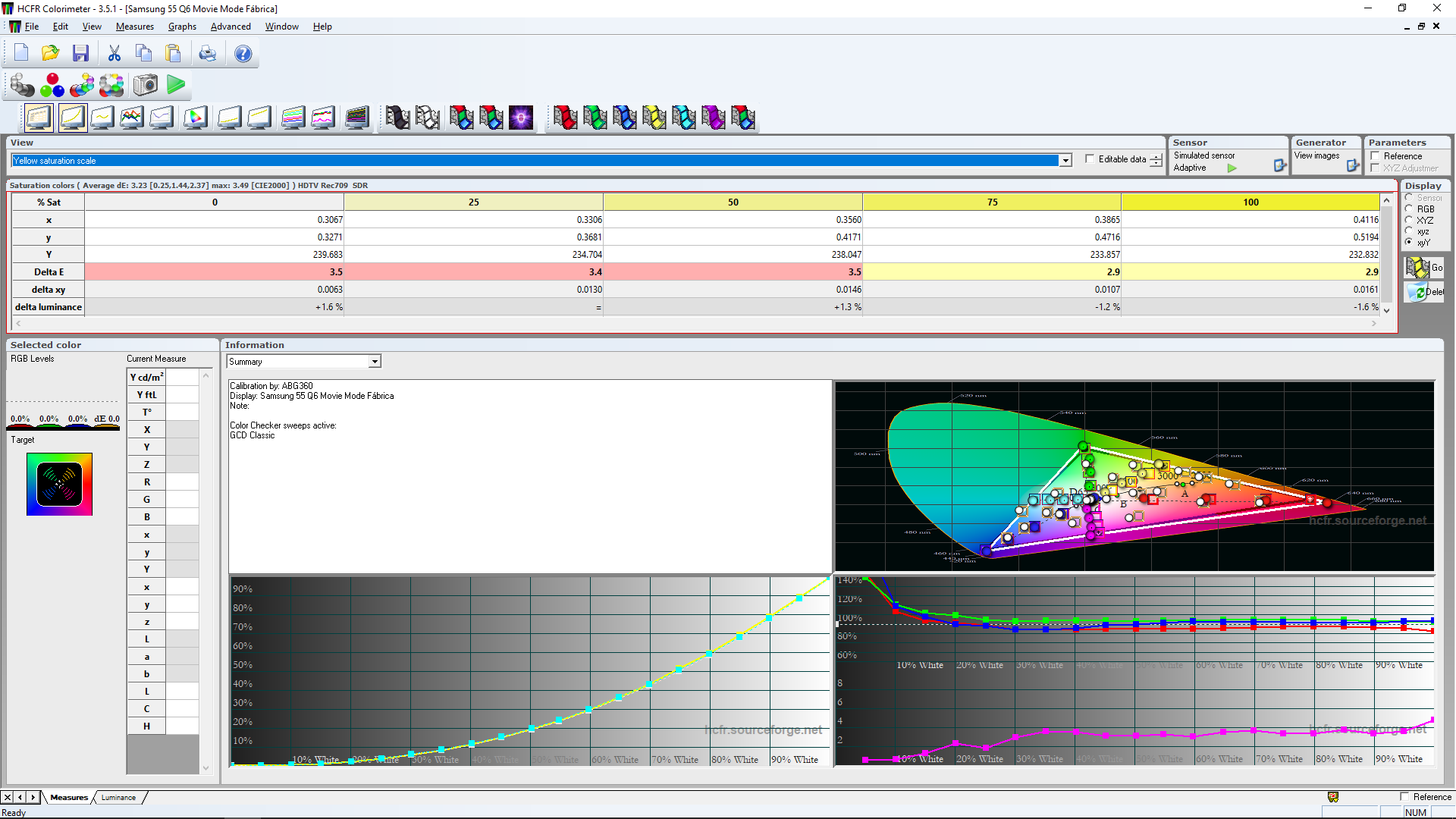Switch to the Luminance tab
The height and width of the screenshot is (819, 1456).
[x=118, y=797]
